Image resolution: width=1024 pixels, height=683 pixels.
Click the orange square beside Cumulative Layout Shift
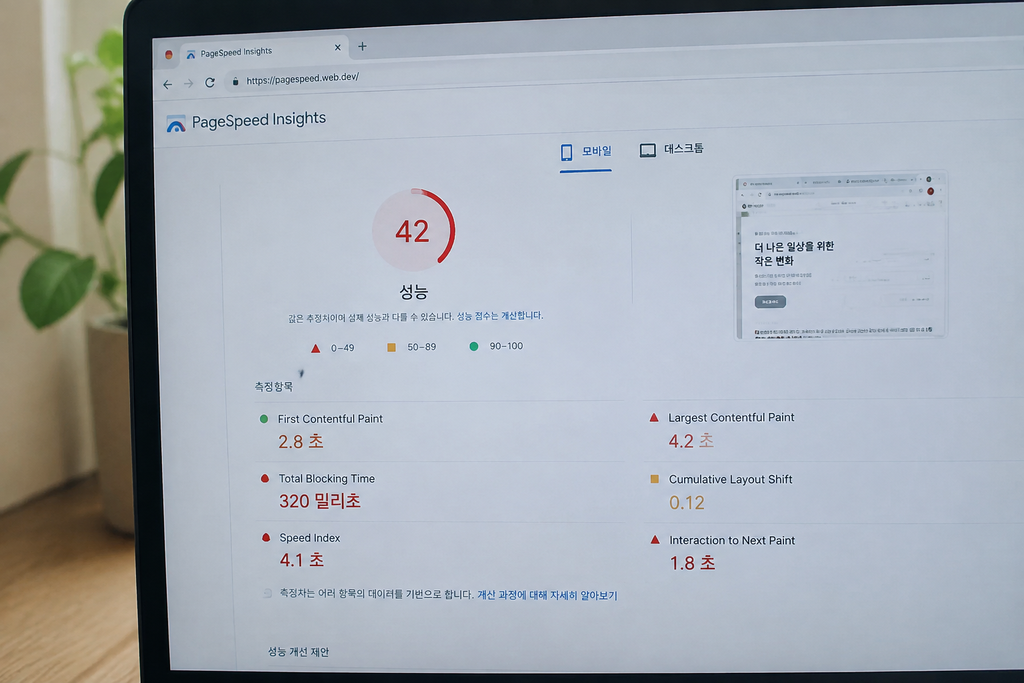pos(654,479)
